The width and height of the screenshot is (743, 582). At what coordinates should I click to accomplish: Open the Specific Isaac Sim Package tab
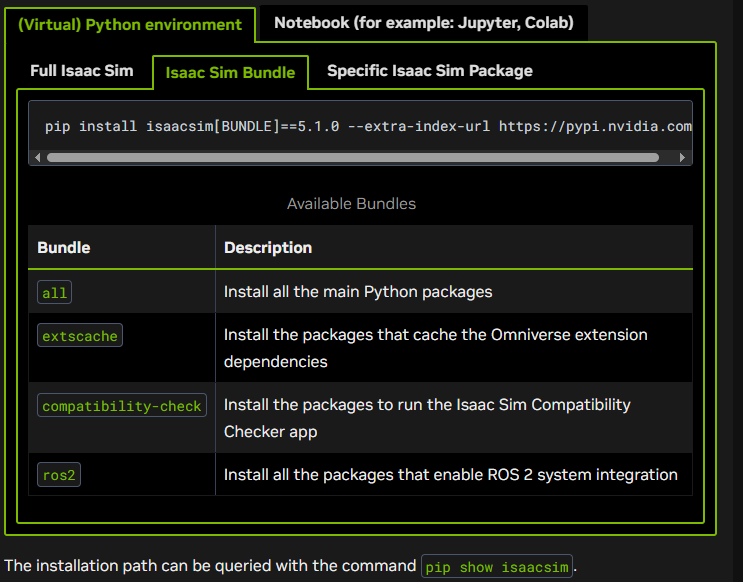430,71
